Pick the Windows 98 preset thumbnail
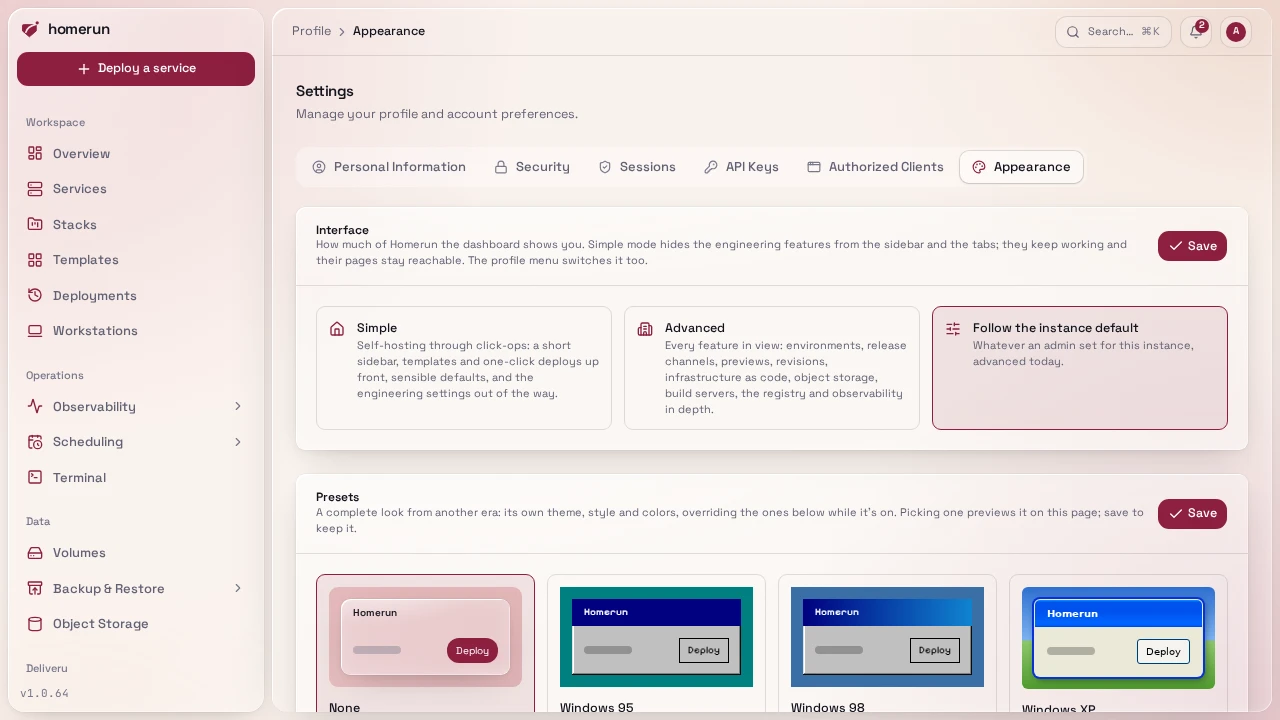This screenshot has height=720, width=1280. (887, 637)
